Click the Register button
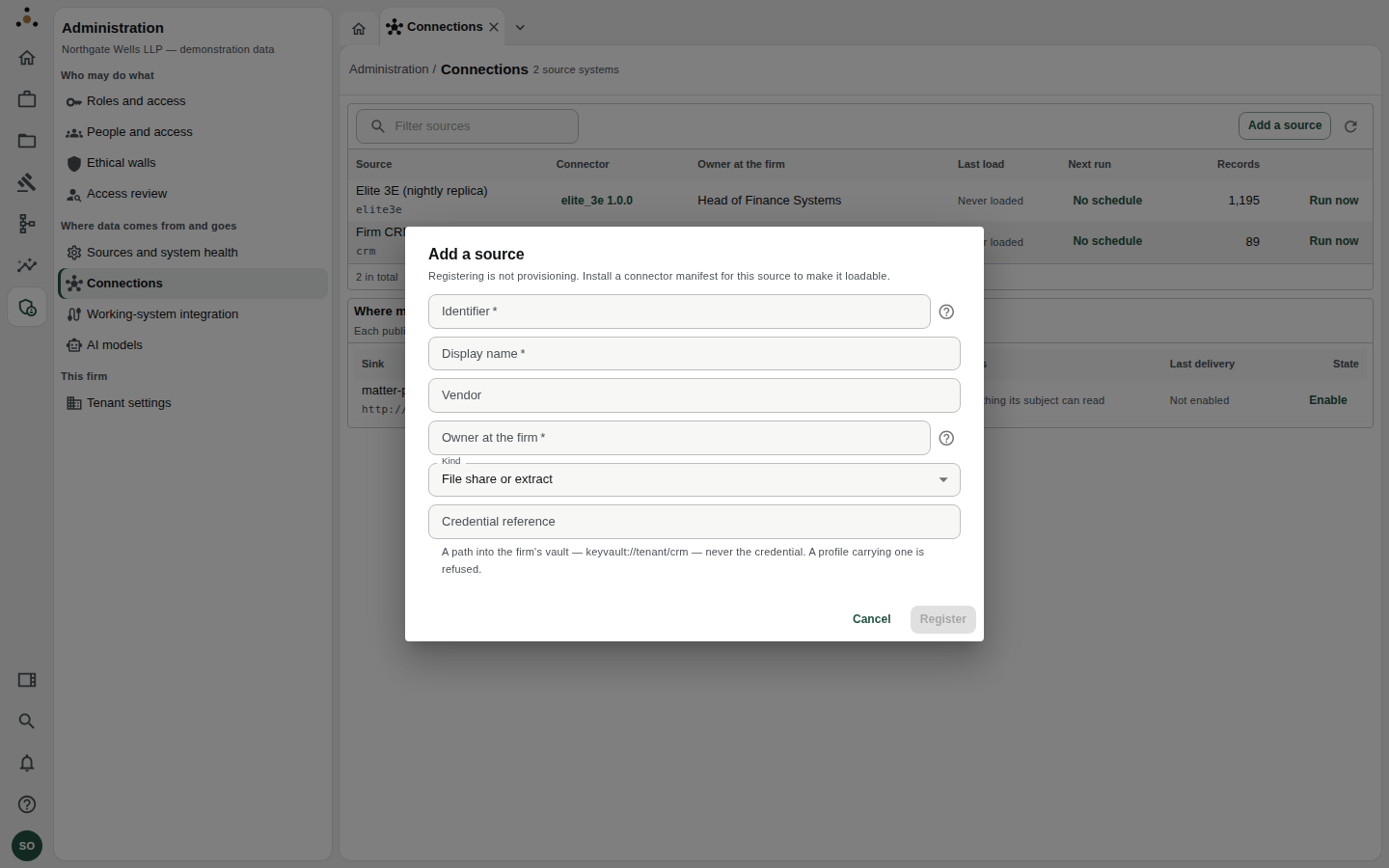The width and height of the screenshot is (1389, 868). click(942, 619)
